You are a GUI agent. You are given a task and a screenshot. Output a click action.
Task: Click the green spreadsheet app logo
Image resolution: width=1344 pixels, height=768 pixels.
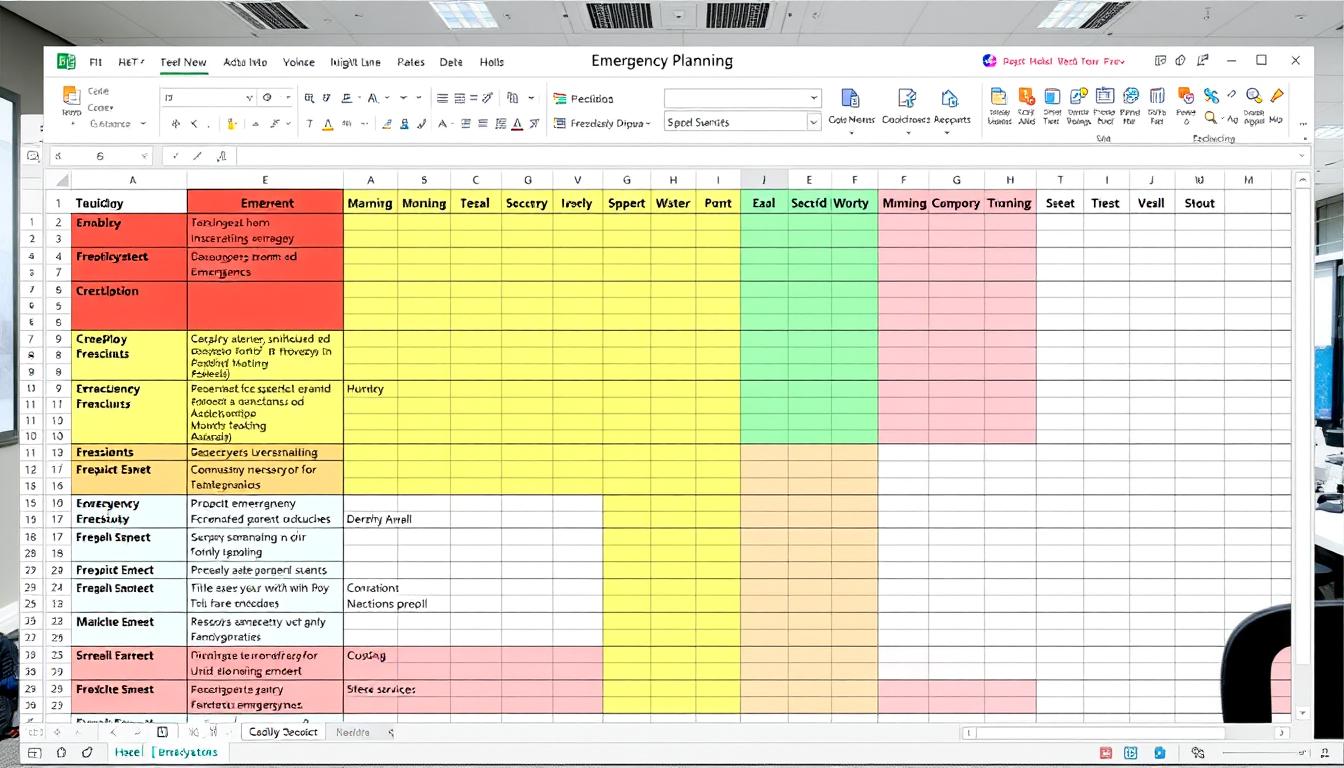point(67,62)
